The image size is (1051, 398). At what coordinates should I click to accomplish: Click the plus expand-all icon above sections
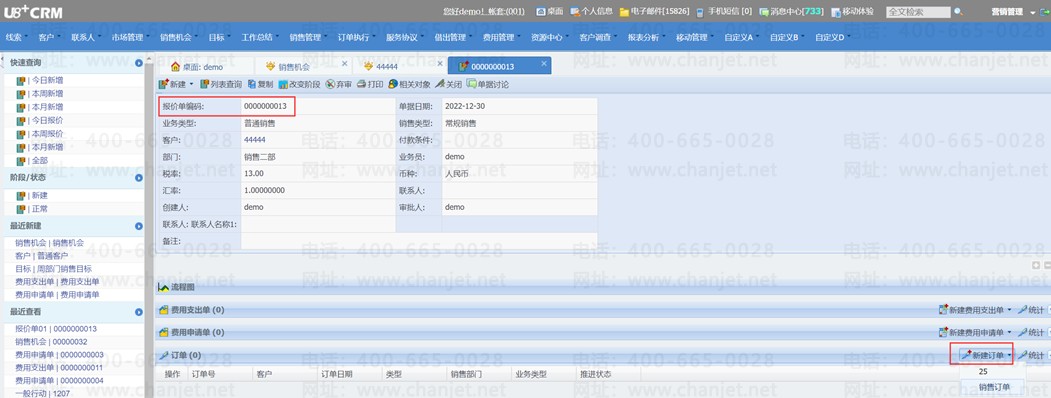1036,265
